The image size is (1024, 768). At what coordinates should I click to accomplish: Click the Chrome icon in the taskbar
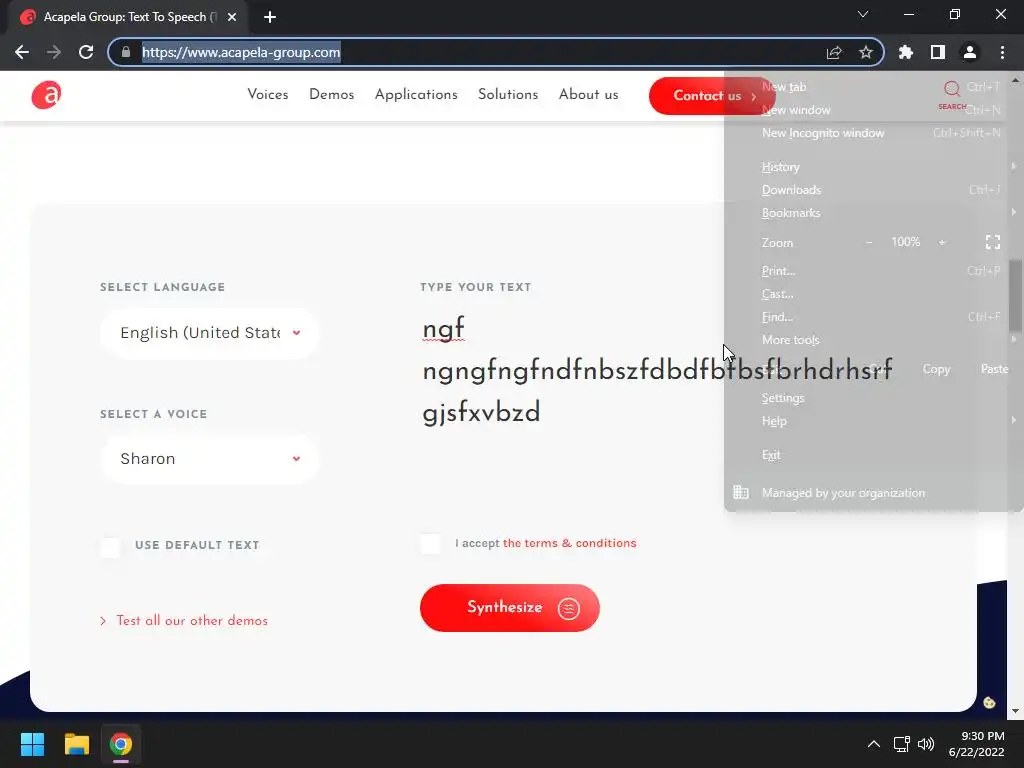(121, 744)
